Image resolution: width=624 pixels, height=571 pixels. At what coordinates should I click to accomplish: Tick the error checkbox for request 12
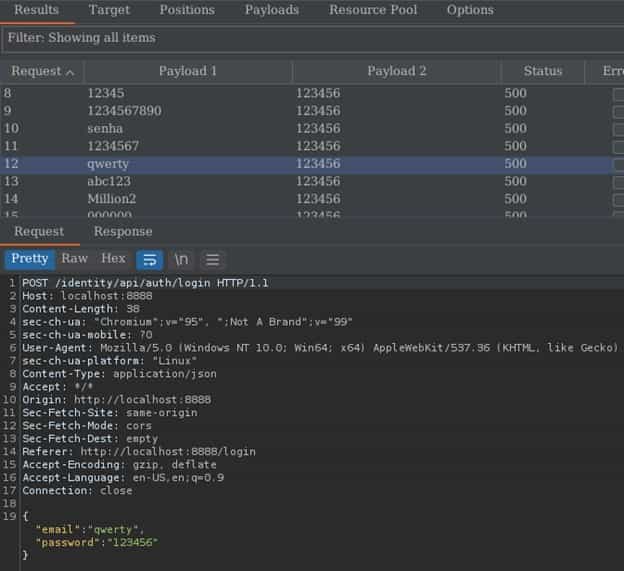(x=618, y=164)
